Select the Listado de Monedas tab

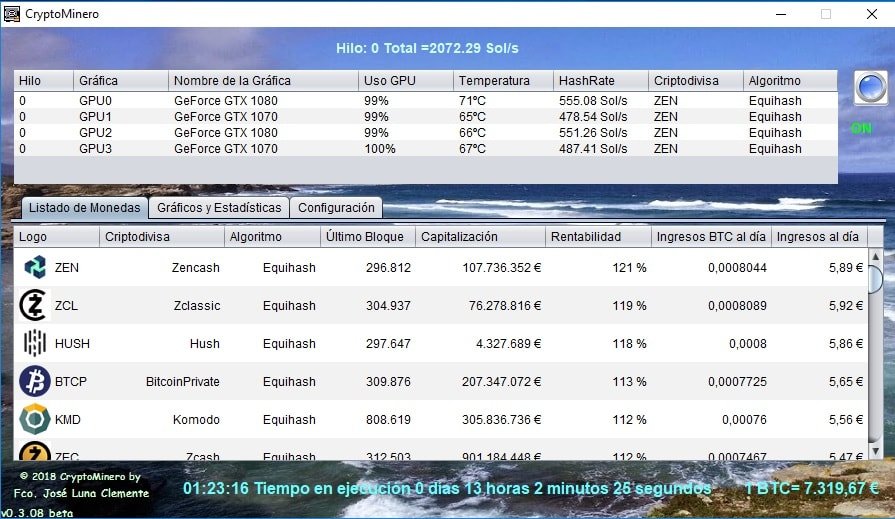[x=82, y=208]
